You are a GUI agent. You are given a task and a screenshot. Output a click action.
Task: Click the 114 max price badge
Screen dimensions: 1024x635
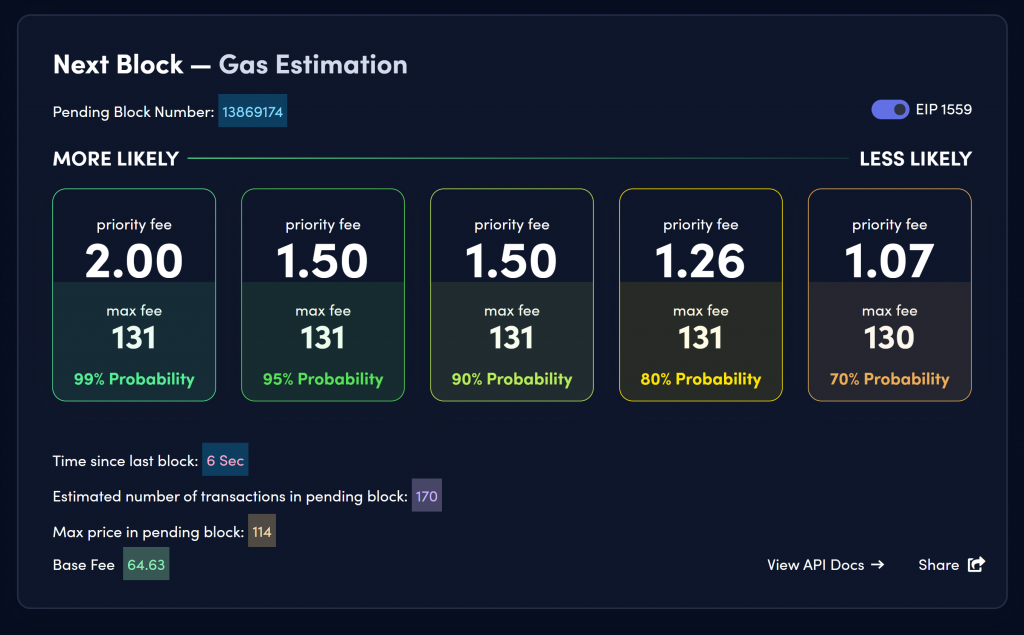[262, 531]
